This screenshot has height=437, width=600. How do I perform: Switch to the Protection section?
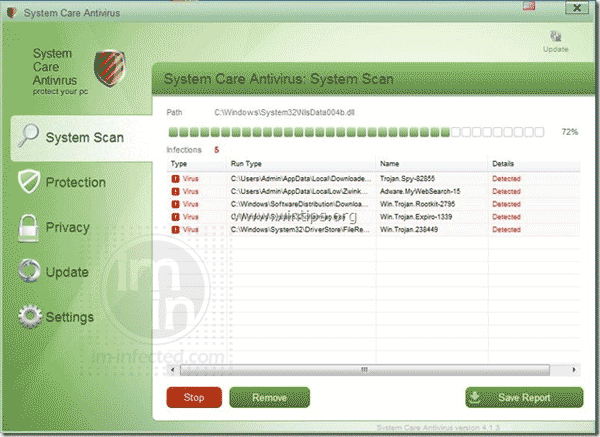[75, 182]
